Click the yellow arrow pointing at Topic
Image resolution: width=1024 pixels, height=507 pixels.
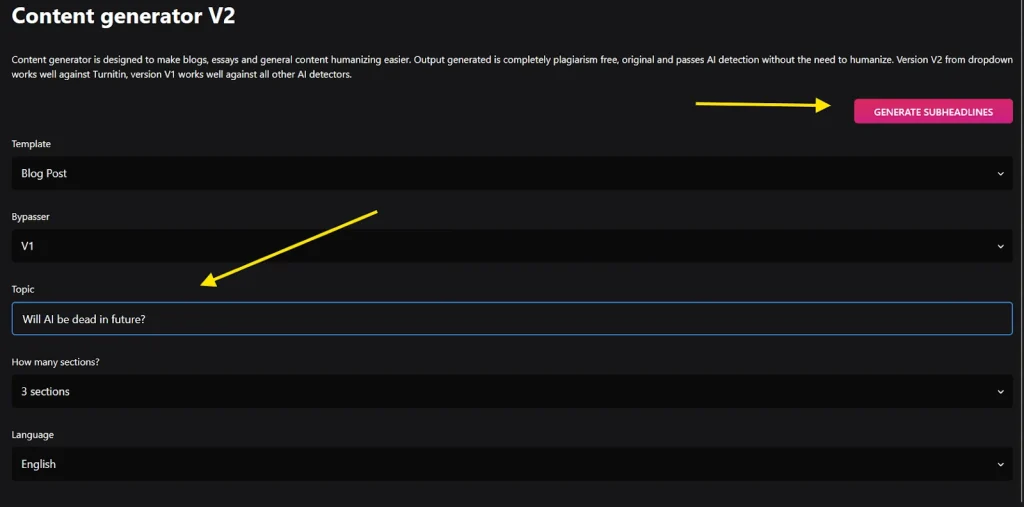[x=288, y=248]
